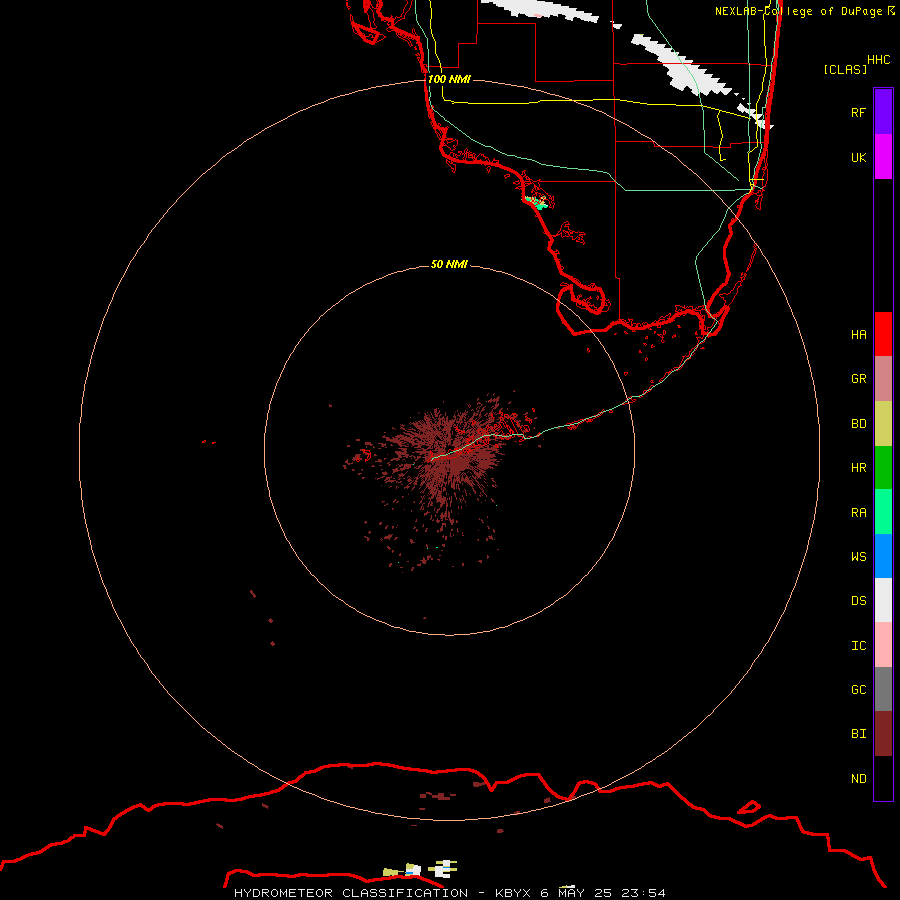Screen dimensions: 900x900
Task: Click the 50 NMI range ring label
Action: (449, 264)
